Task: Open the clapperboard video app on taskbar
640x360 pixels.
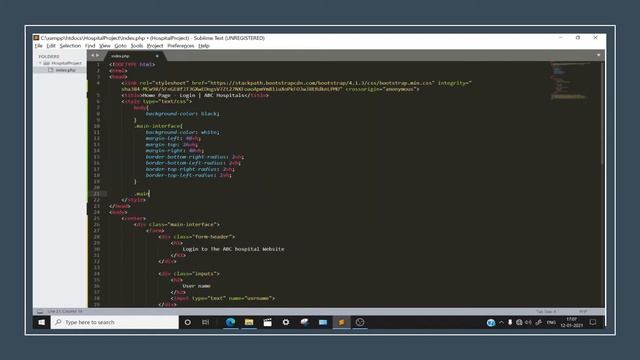Action: [x=267, y=322]
